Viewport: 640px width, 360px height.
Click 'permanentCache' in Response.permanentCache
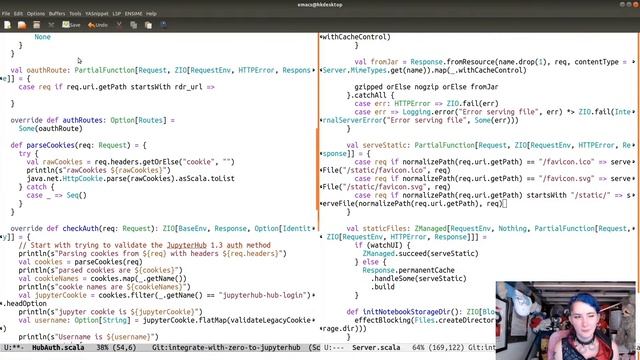point(426,270)
